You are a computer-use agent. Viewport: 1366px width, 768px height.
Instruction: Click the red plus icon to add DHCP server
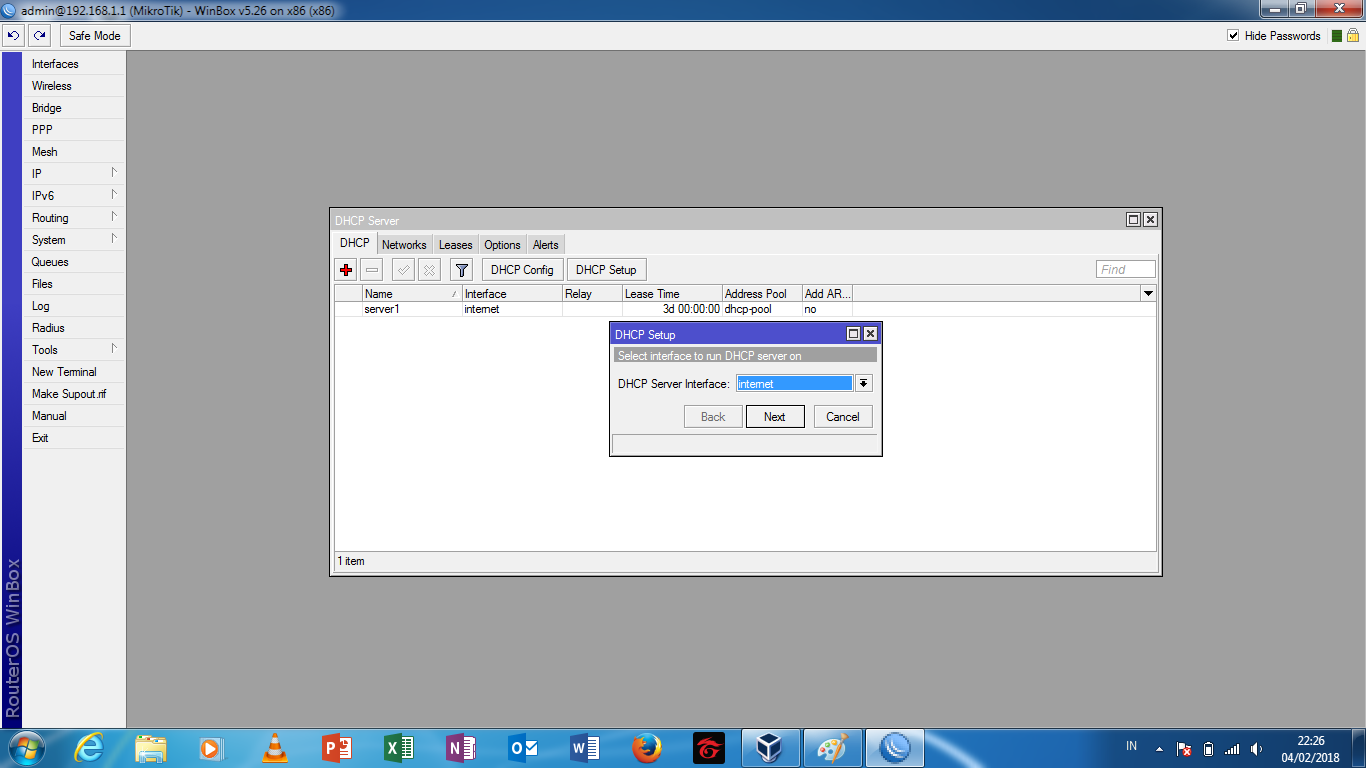click(x=345, y=269)
